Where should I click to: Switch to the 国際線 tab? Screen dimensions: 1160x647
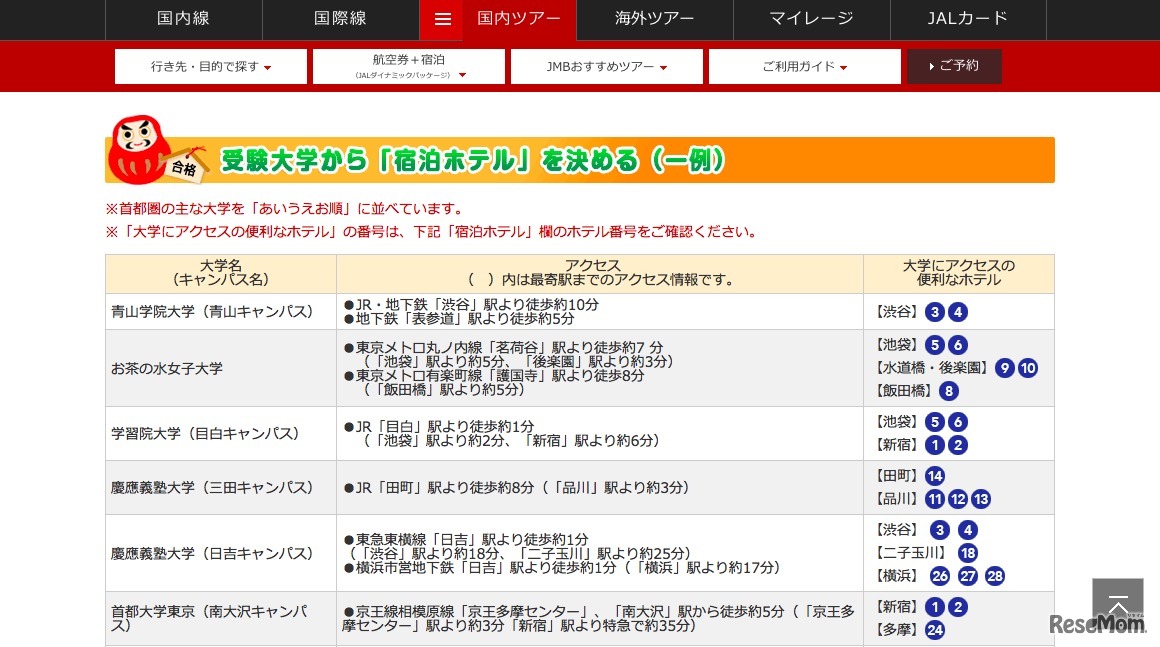pos(339,17)
